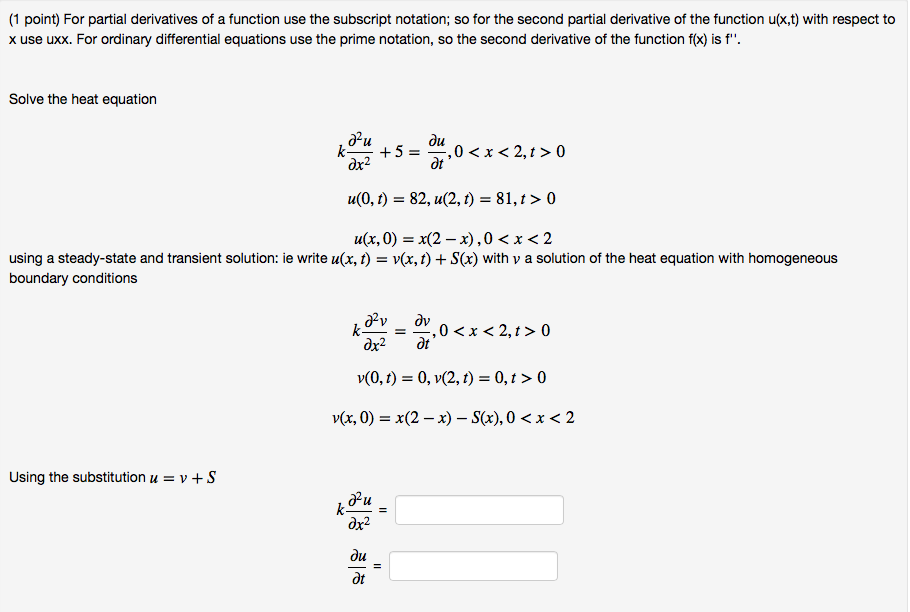910x612 pixels.
Task: Click inside the first empty answer box
Action: coord(478,509)
